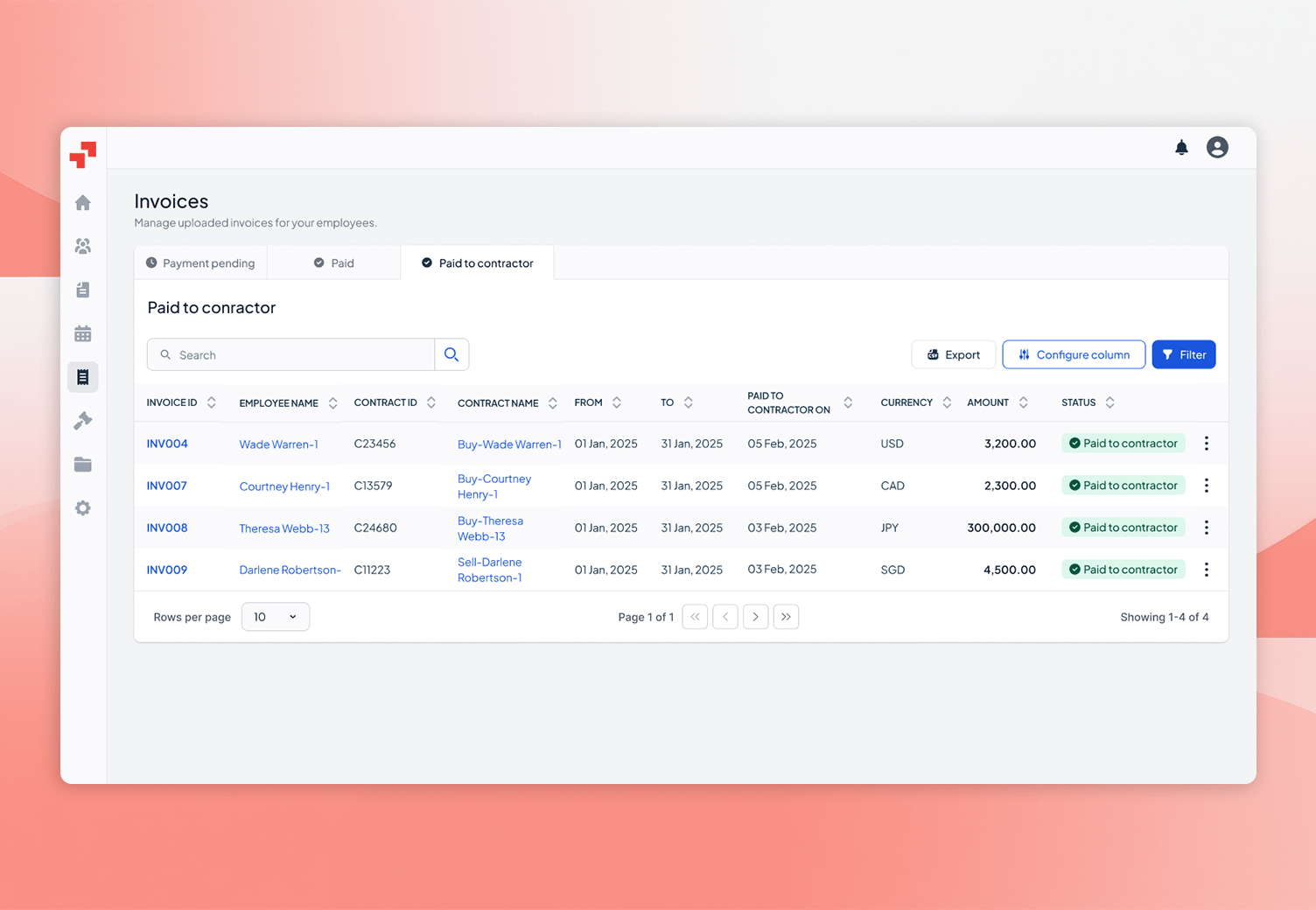Click the Showing 1-4 of 4 text

coord(1165,617)
